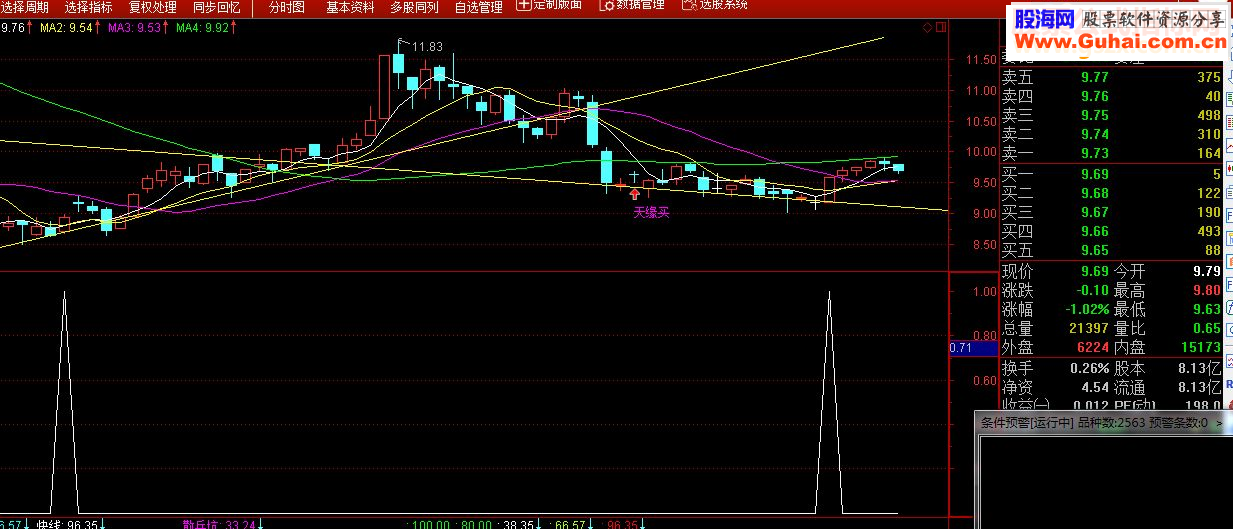The width and height of the screenshot is (1233, 529).
Task: Select 多股同列 view
Action: click(x=414, y=6)
